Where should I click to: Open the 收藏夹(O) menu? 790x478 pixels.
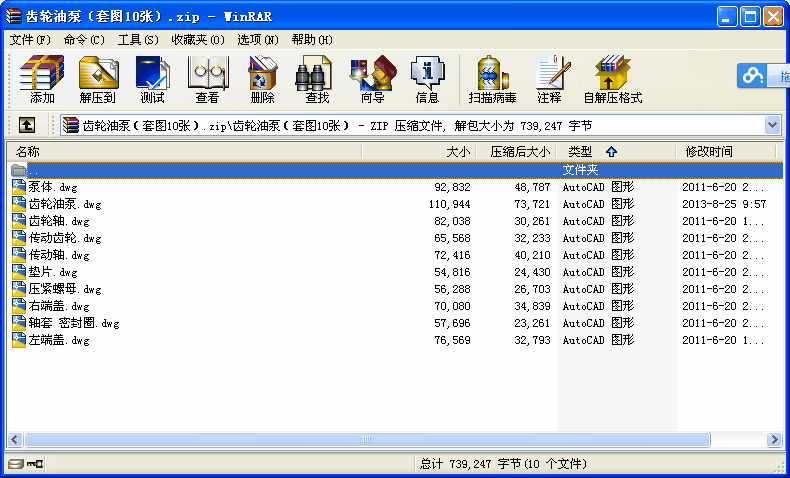point(198,40)
